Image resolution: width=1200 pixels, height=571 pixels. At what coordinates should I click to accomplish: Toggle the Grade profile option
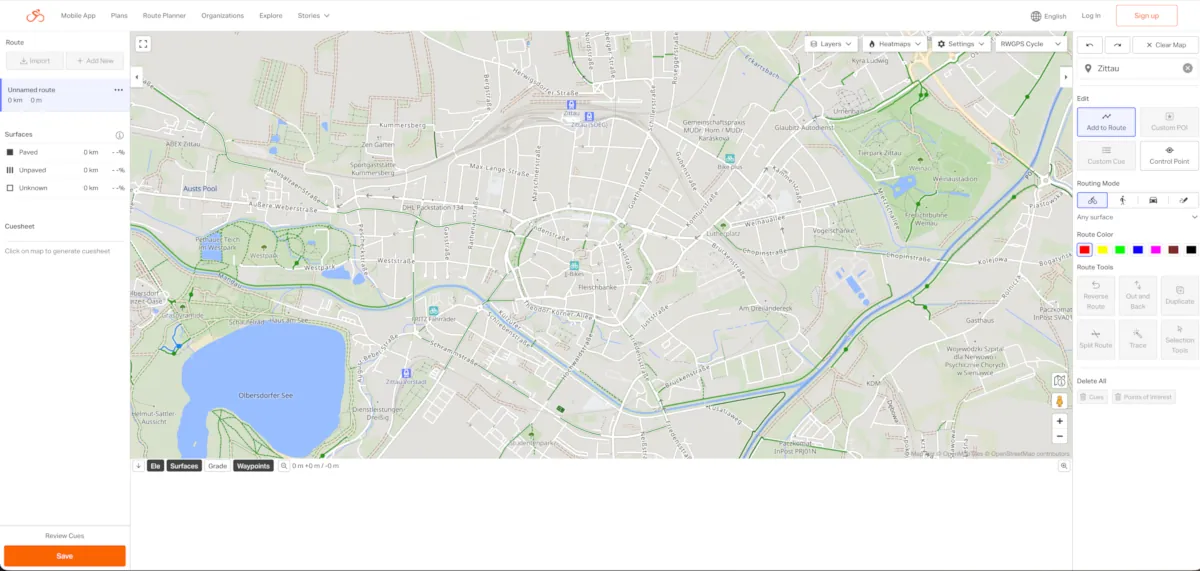217,466
